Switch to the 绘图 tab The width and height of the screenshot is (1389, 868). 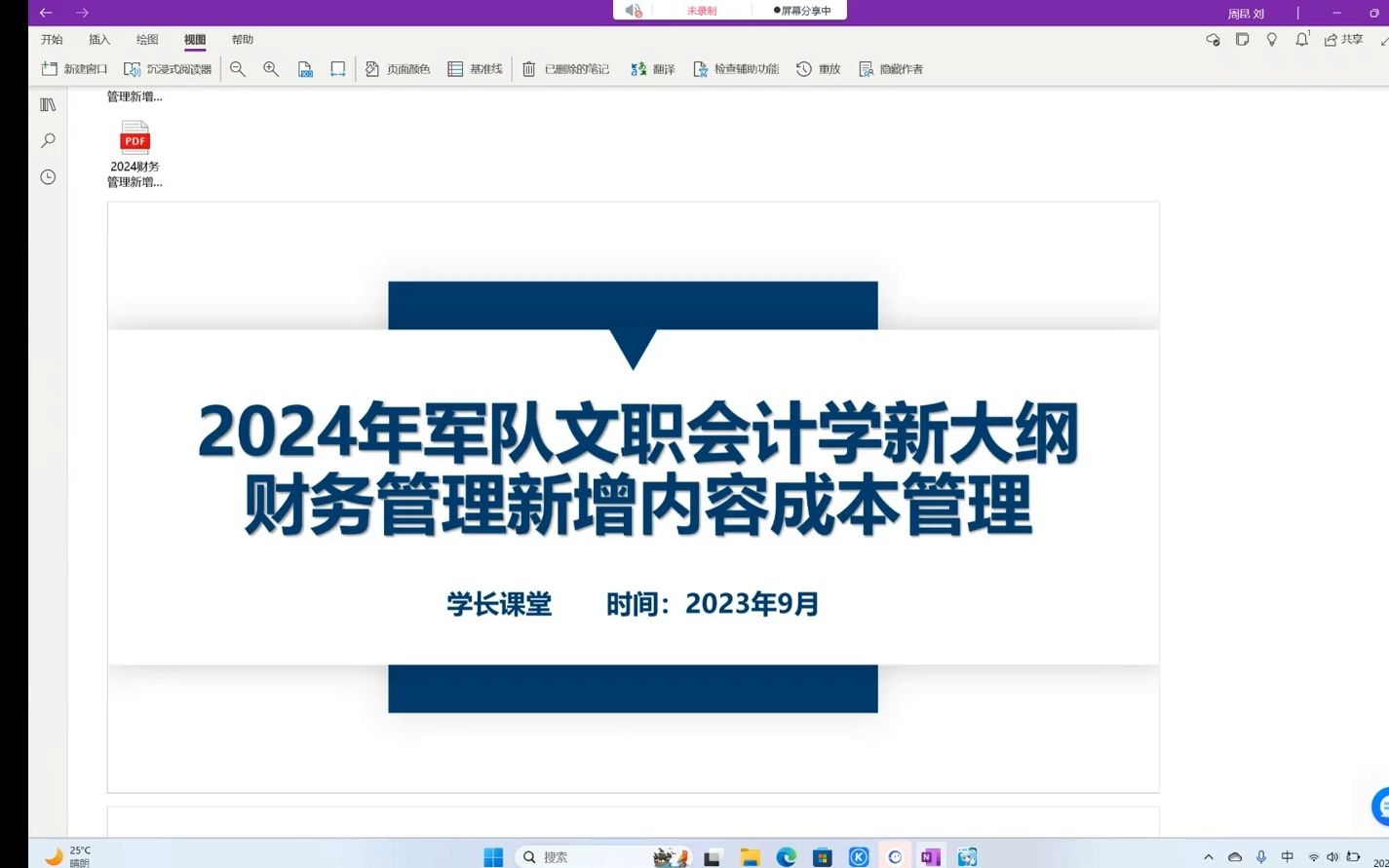[147, 40]
